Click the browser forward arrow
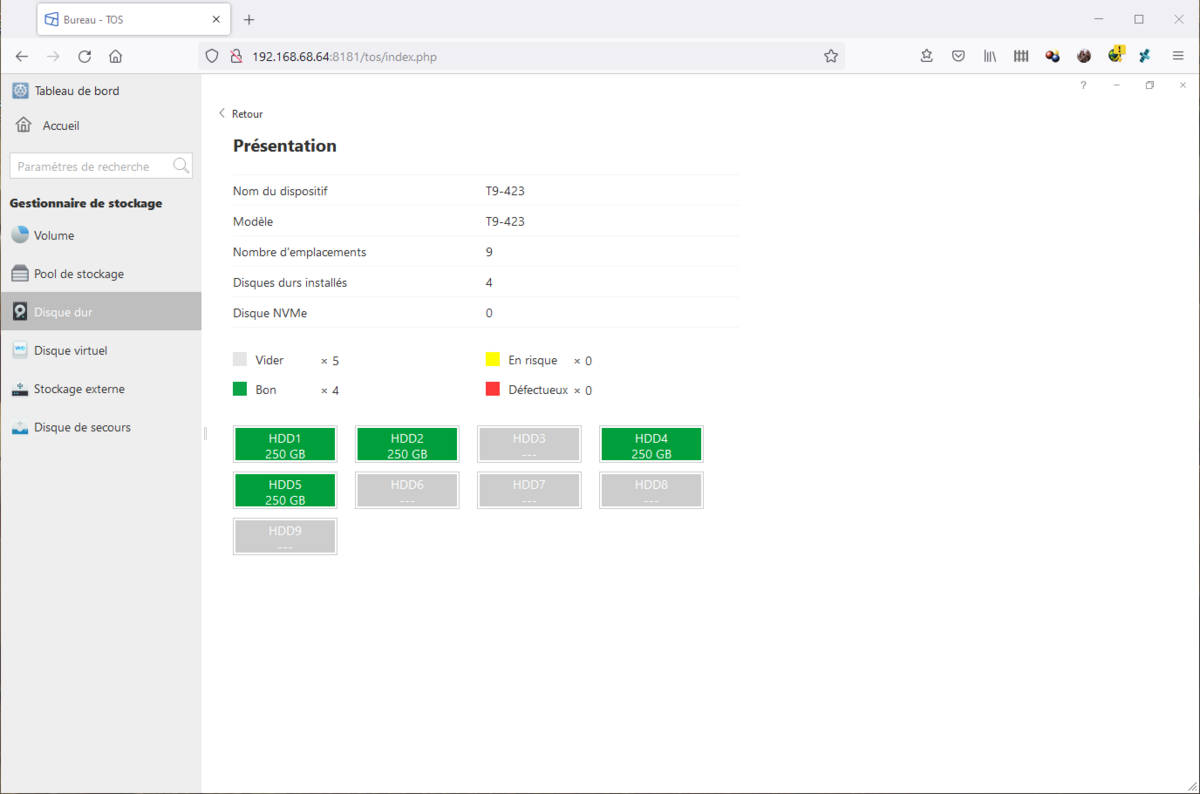This screenshot has width=1200, height=794. (x=53, y=57)
